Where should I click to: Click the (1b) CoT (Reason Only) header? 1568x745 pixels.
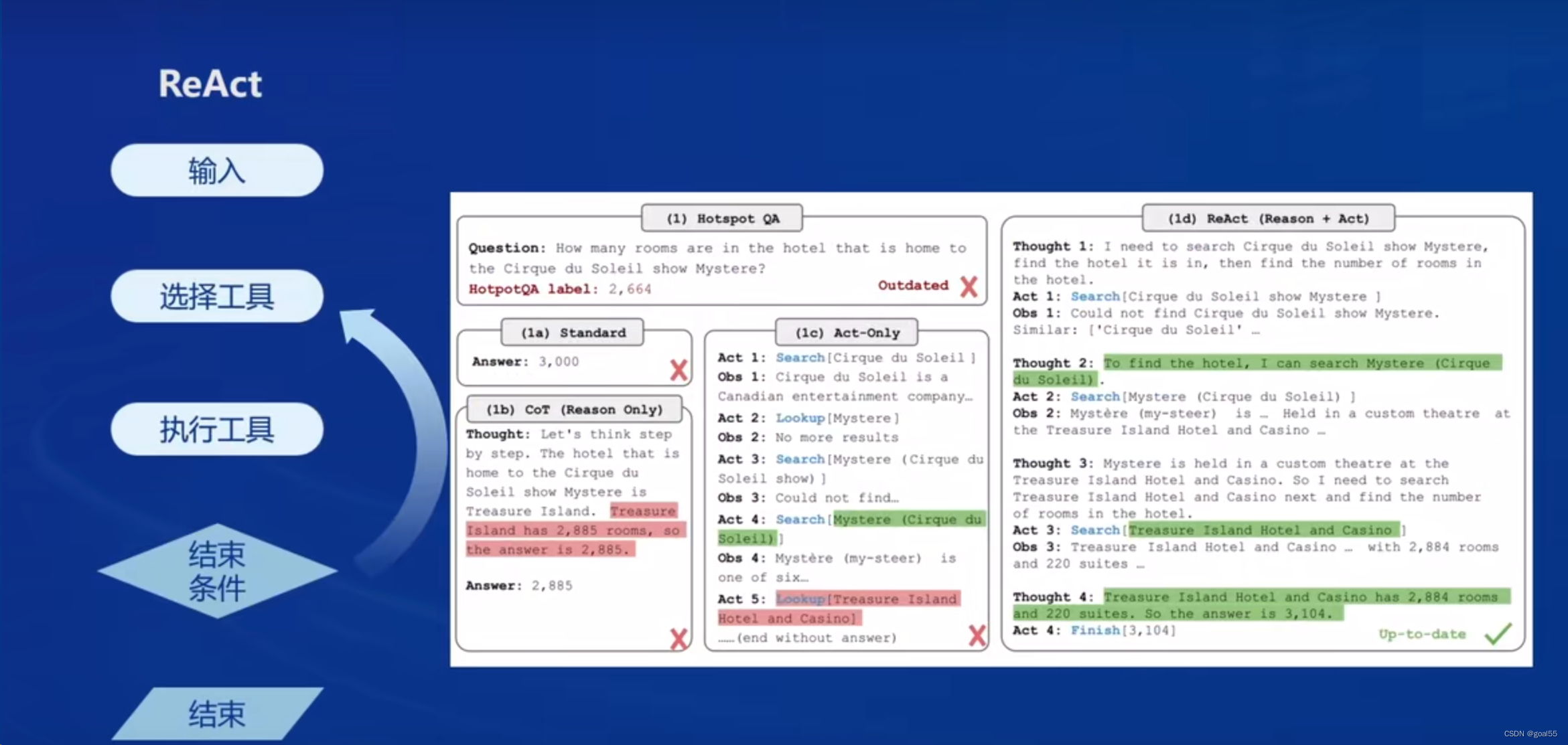pyautogui.click(x=574, y=409)
